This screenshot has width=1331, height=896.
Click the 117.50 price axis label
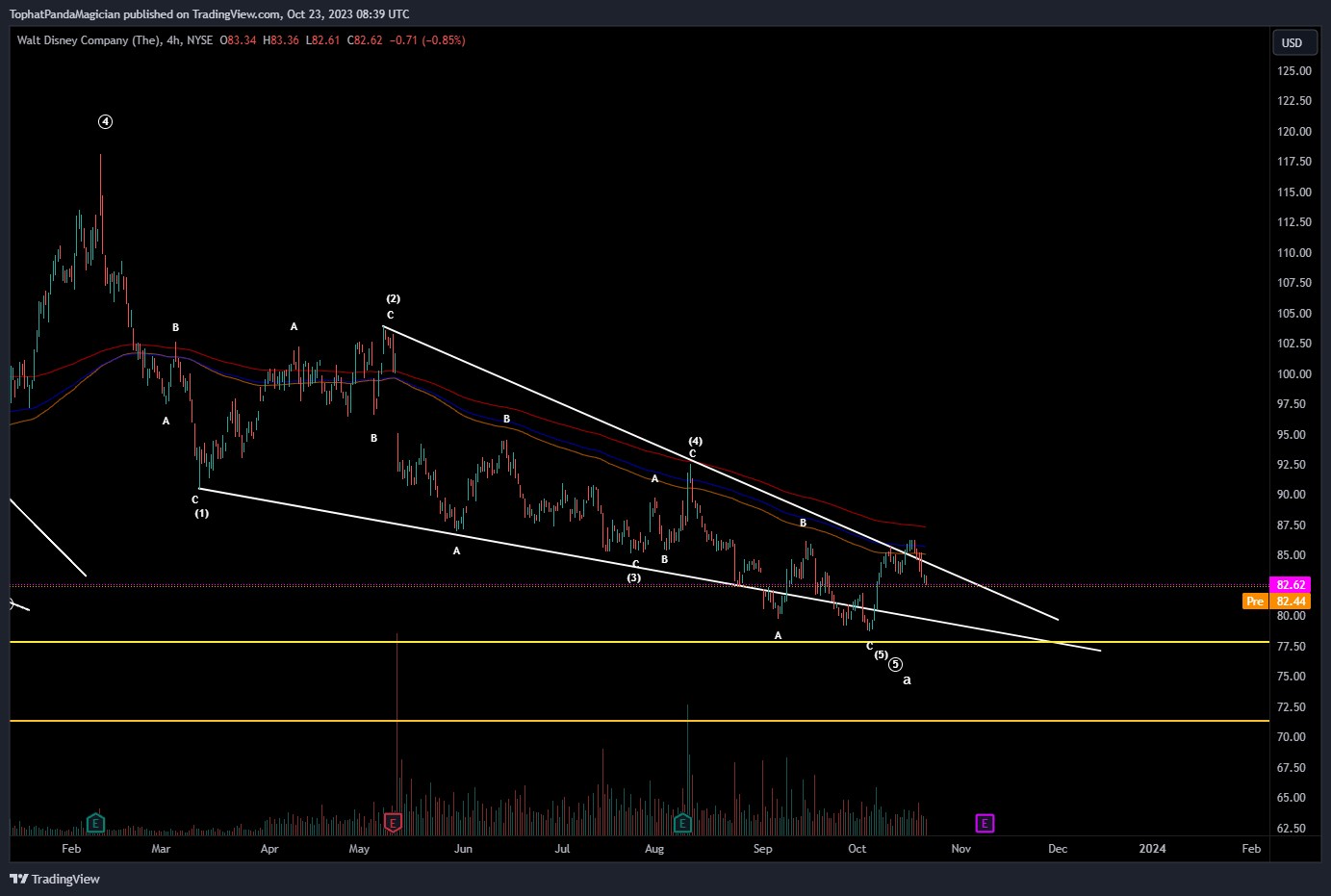click(x=1293, y=162)
